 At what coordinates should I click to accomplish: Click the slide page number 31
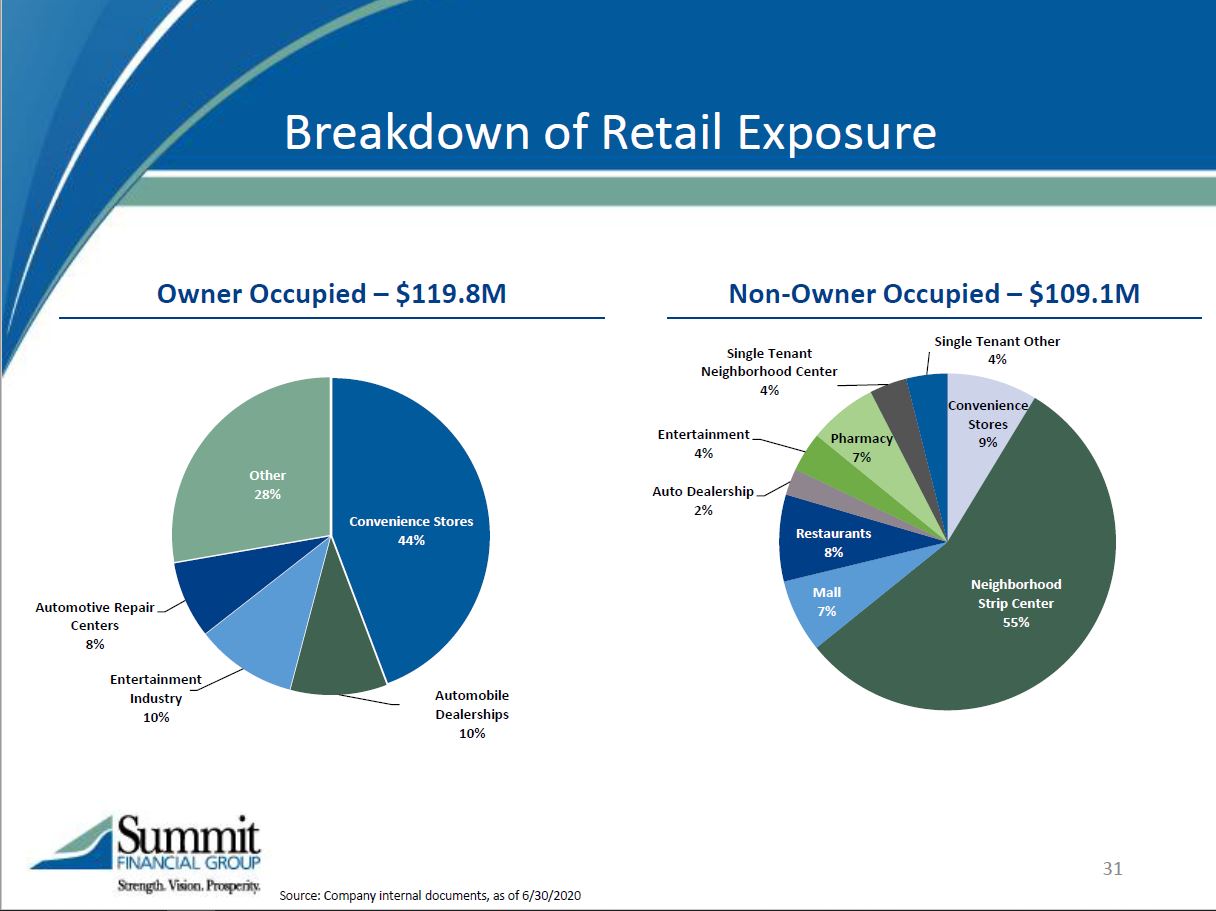click(x=1112, y=868)
